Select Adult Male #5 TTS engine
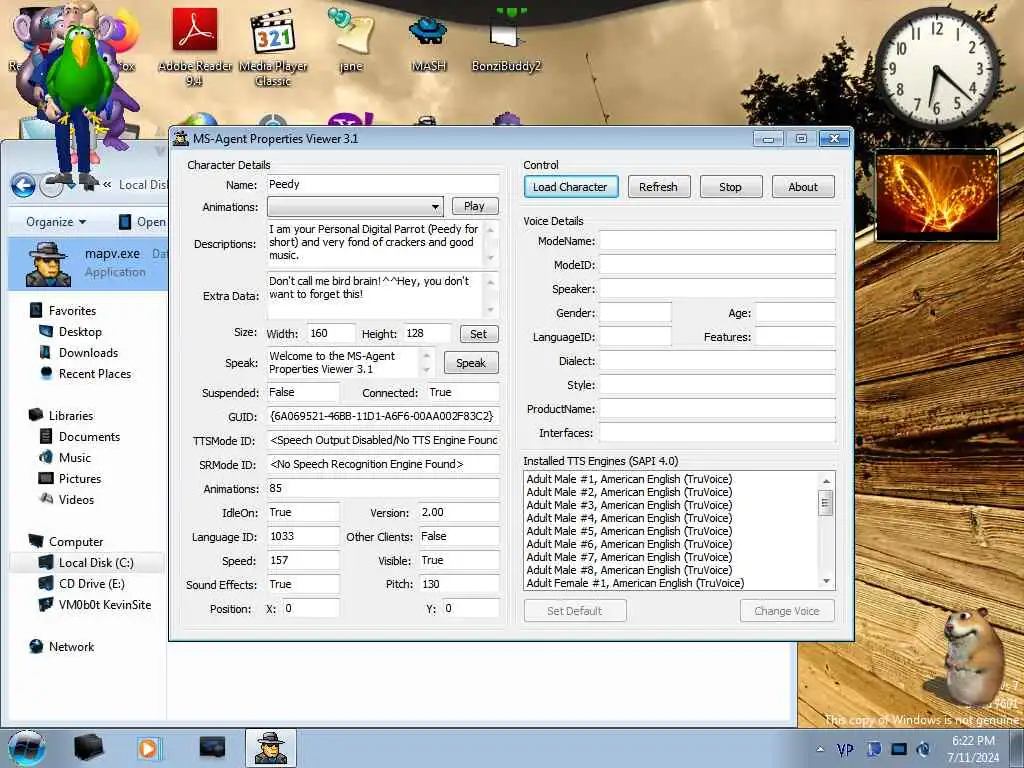This screenshot has height=768, width=1024. click(x=629, y=531)
